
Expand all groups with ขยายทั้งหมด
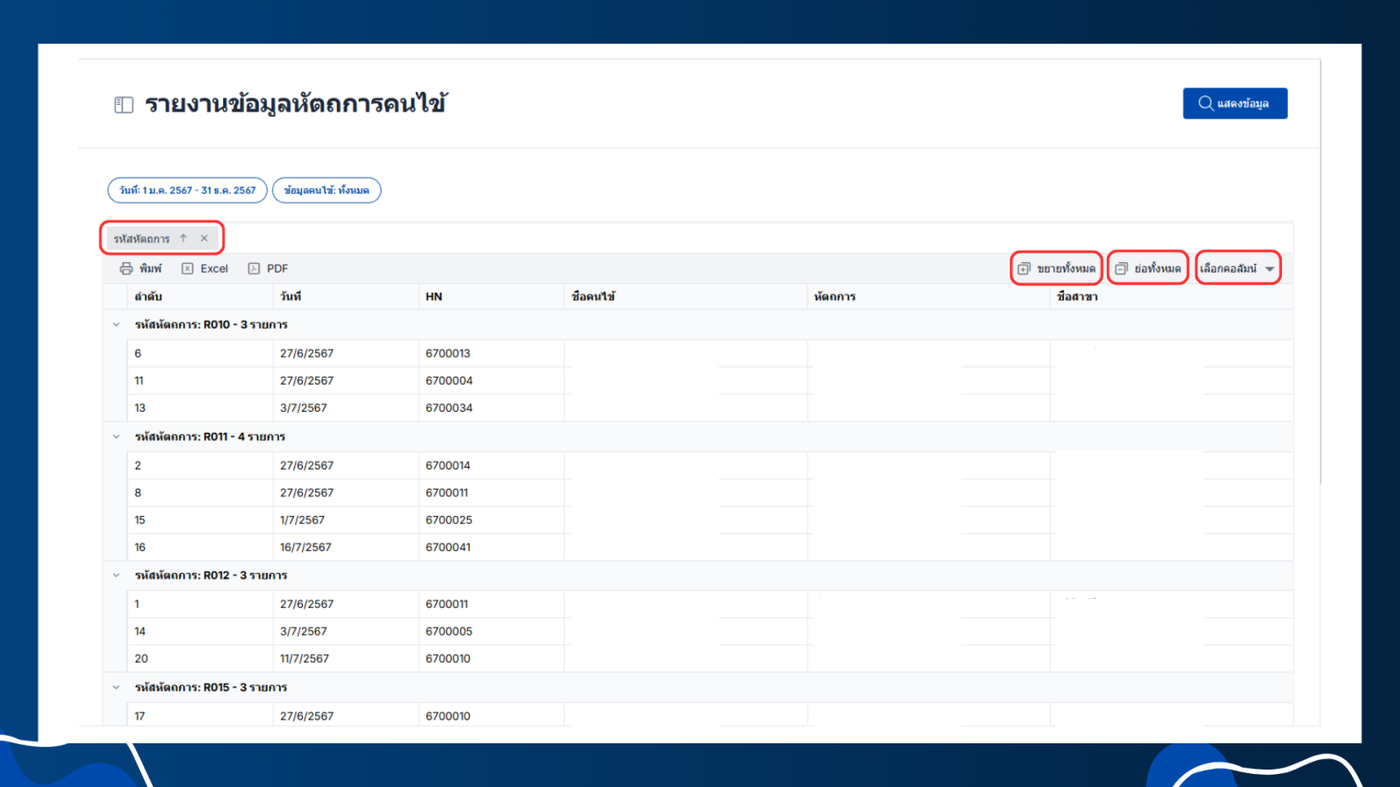tap(1056, 269)
